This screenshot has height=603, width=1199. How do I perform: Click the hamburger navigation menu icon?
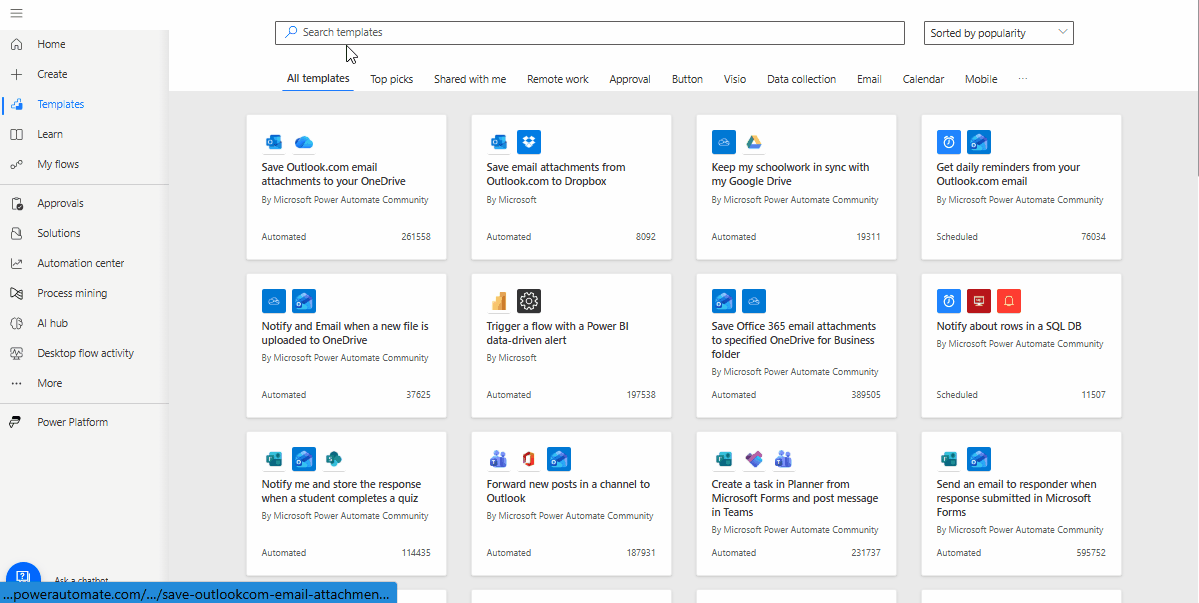tap(16, 13)
